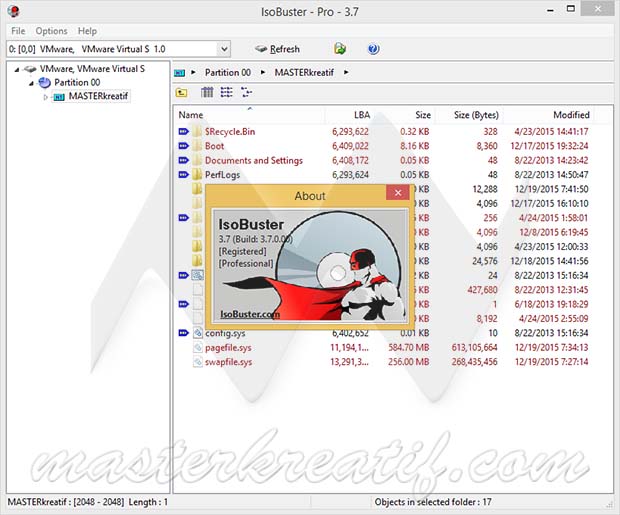Click bytes value 427,680
Image resolution: width=620 pixels, height=515 pixels.
482,290
